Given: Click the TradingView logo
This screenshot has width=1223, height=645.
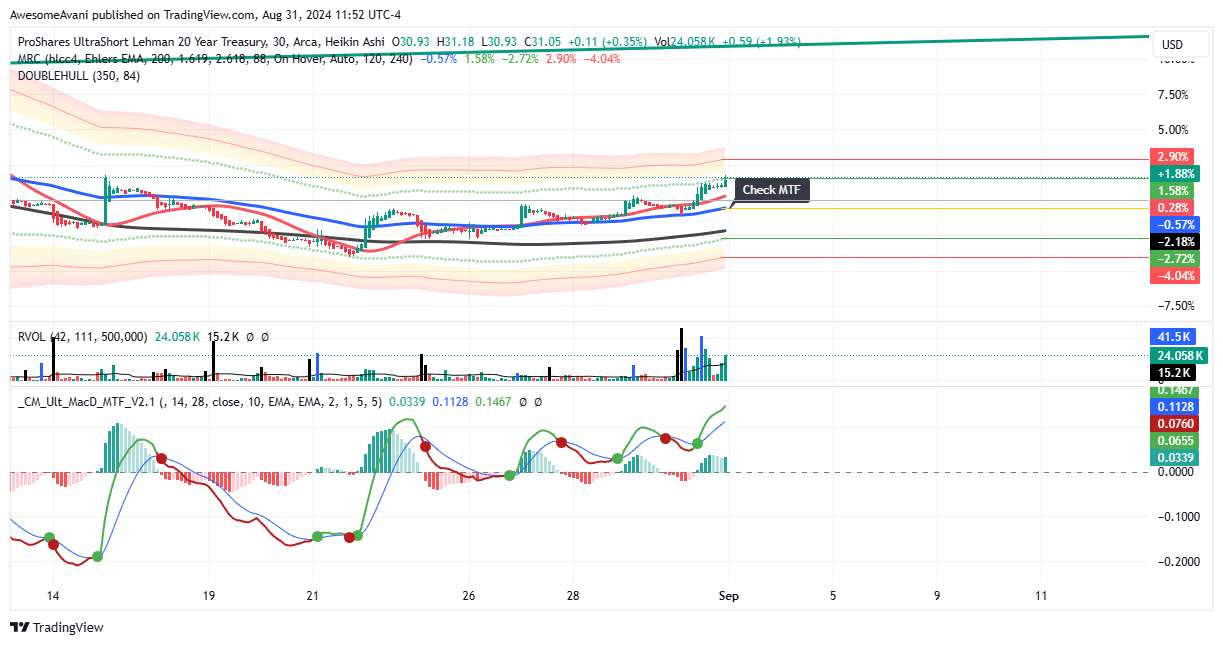Looking at the screenshot, I should [56, 627].
